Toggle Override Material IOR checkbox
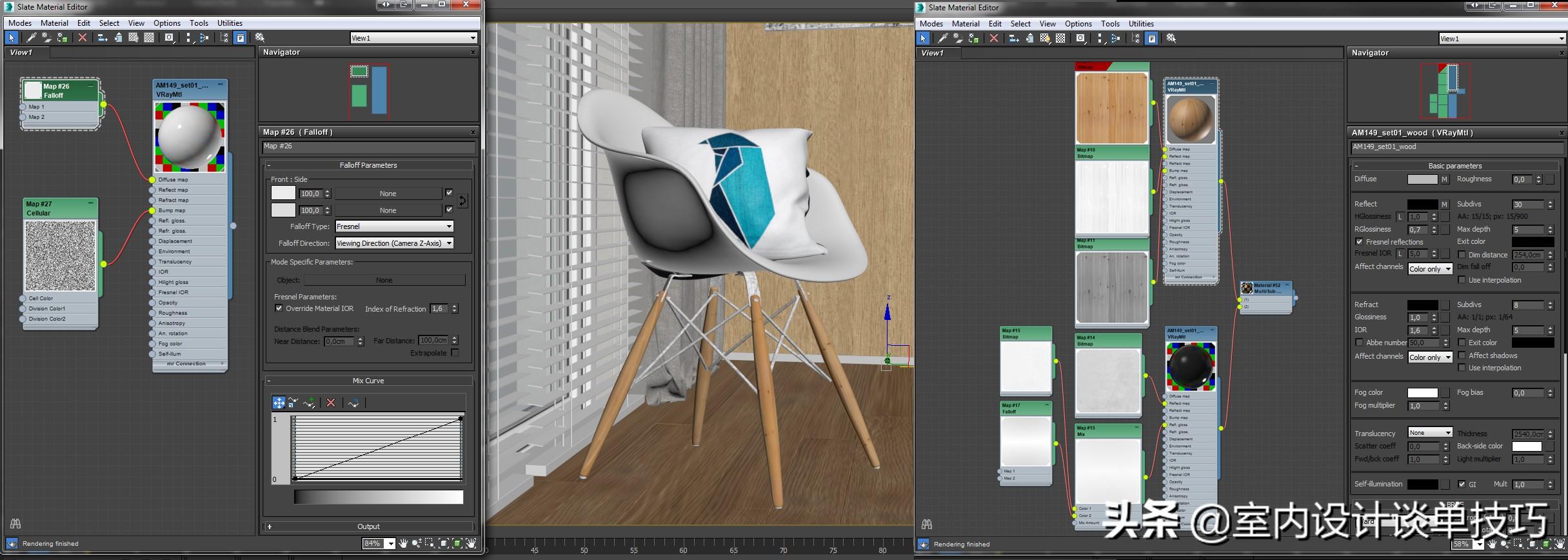 click(279, 308)
